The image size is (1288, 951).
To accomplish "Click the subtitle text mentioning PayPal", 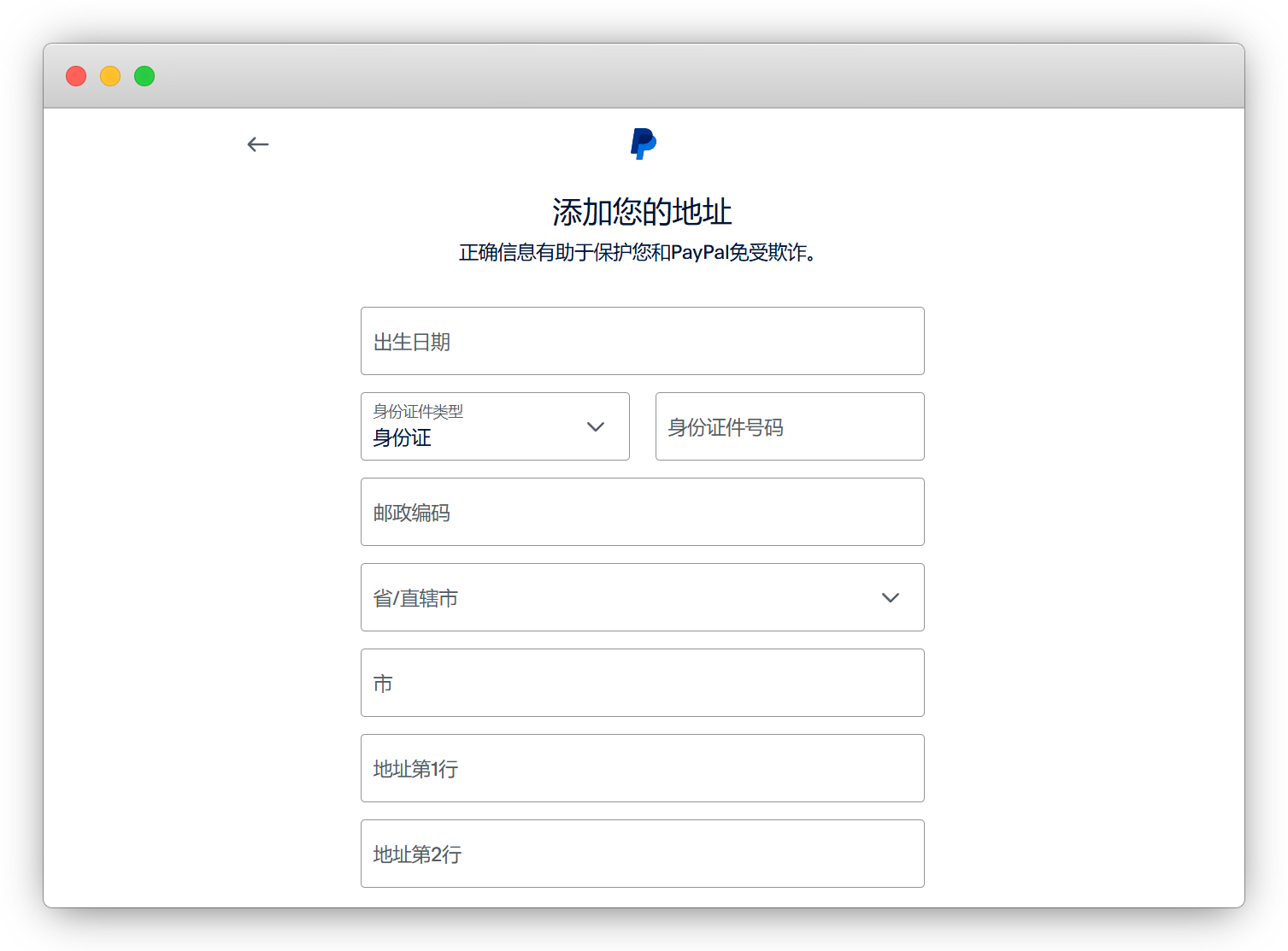I will (638, 253).
